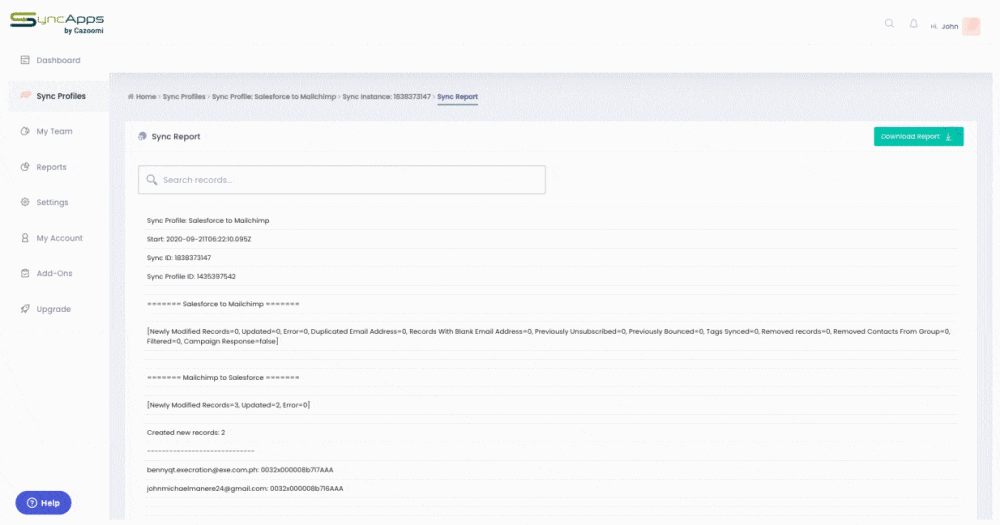Click the My Account person icon
This screenshot has width=1000, height=525.
[x=25, y=238]
